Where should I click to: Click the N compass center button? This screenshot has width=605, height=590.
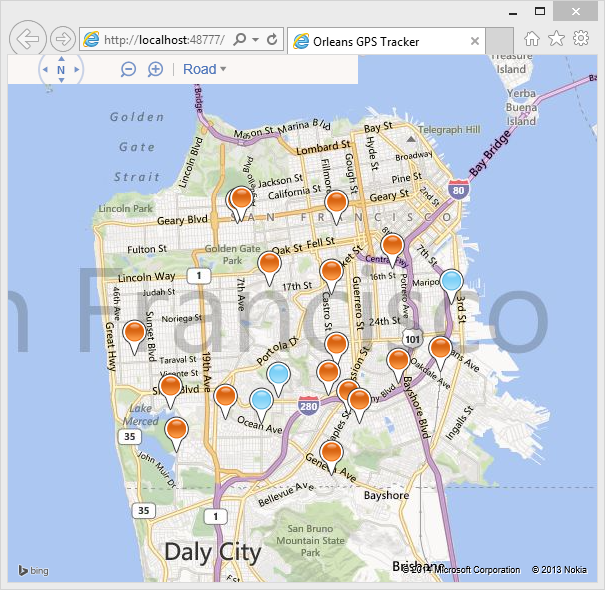click(x=61, y=70)
